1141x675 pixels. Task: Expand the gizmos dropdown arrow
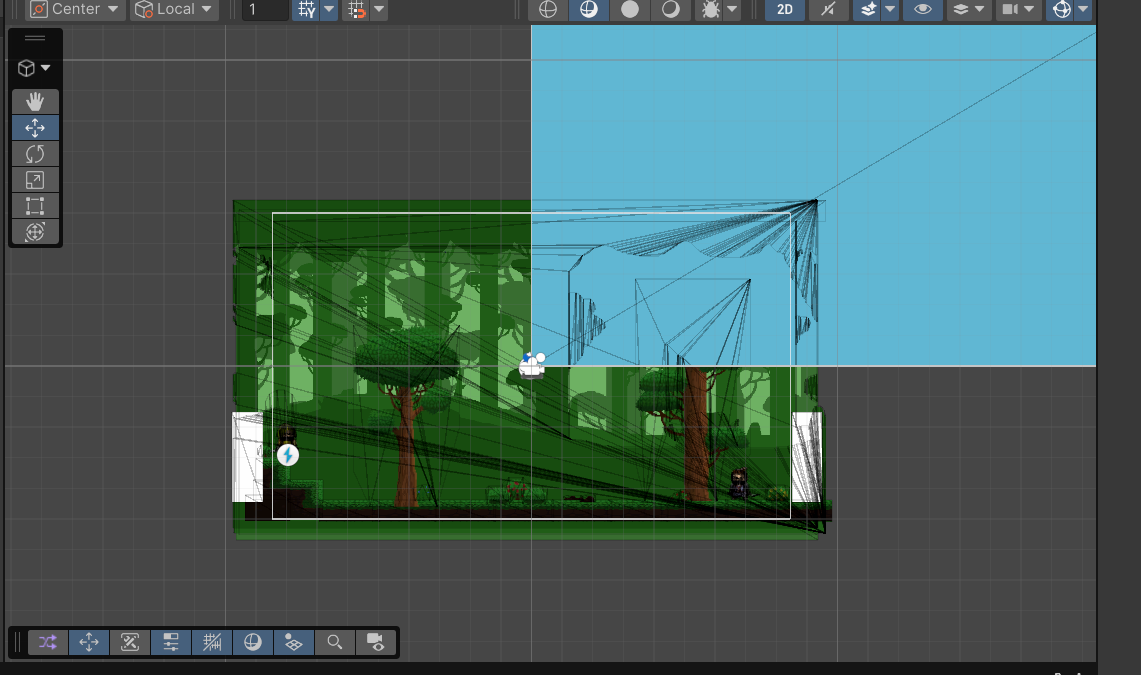(1084, 9)
